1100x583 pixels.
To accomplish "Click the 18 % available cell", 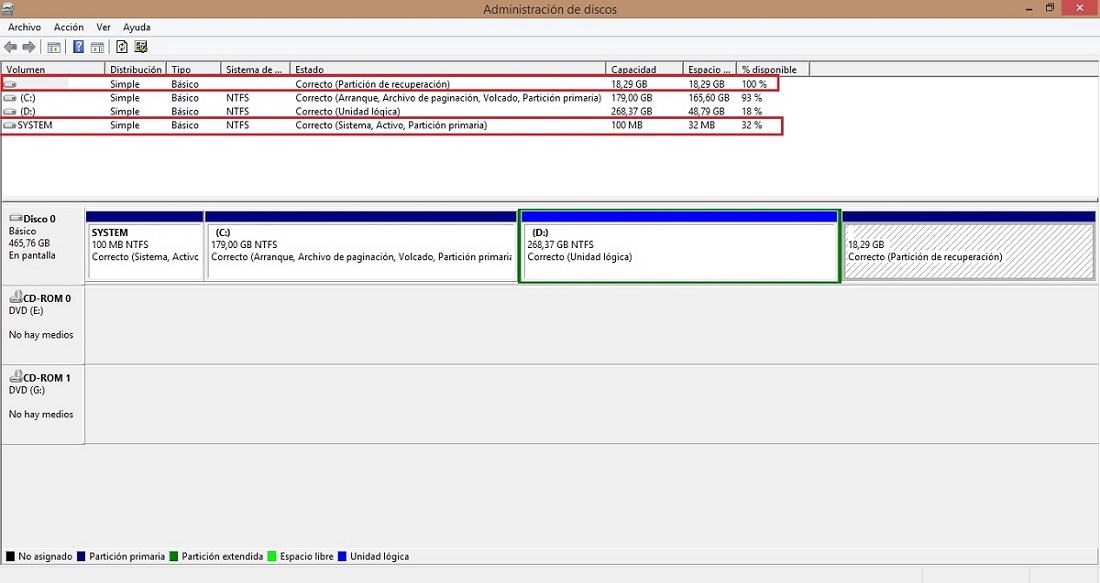I will (x=751, y=112).
